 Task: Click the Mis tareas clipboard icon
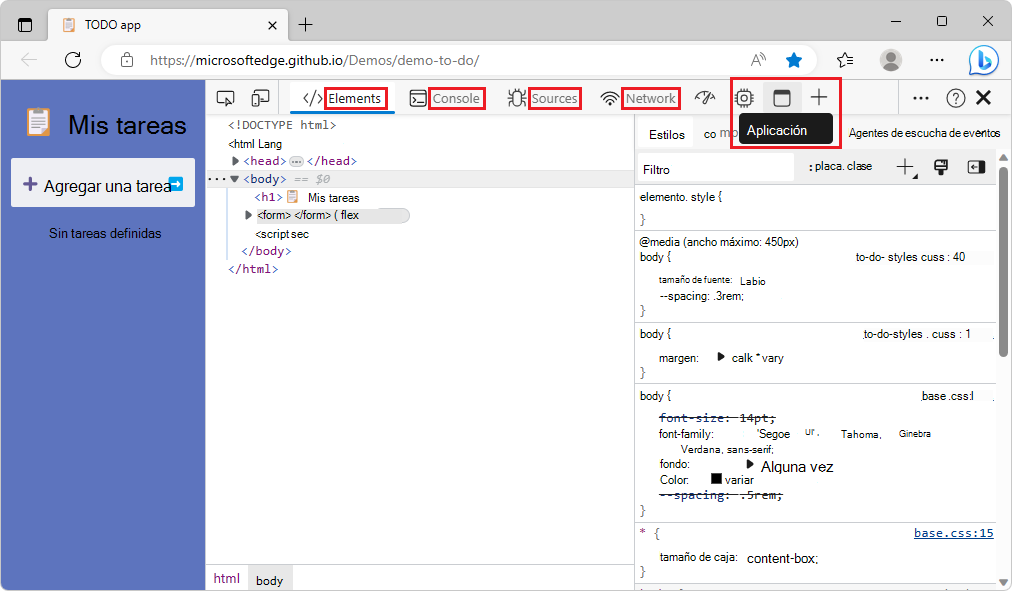pyautogui.click(x=38, y=122)
